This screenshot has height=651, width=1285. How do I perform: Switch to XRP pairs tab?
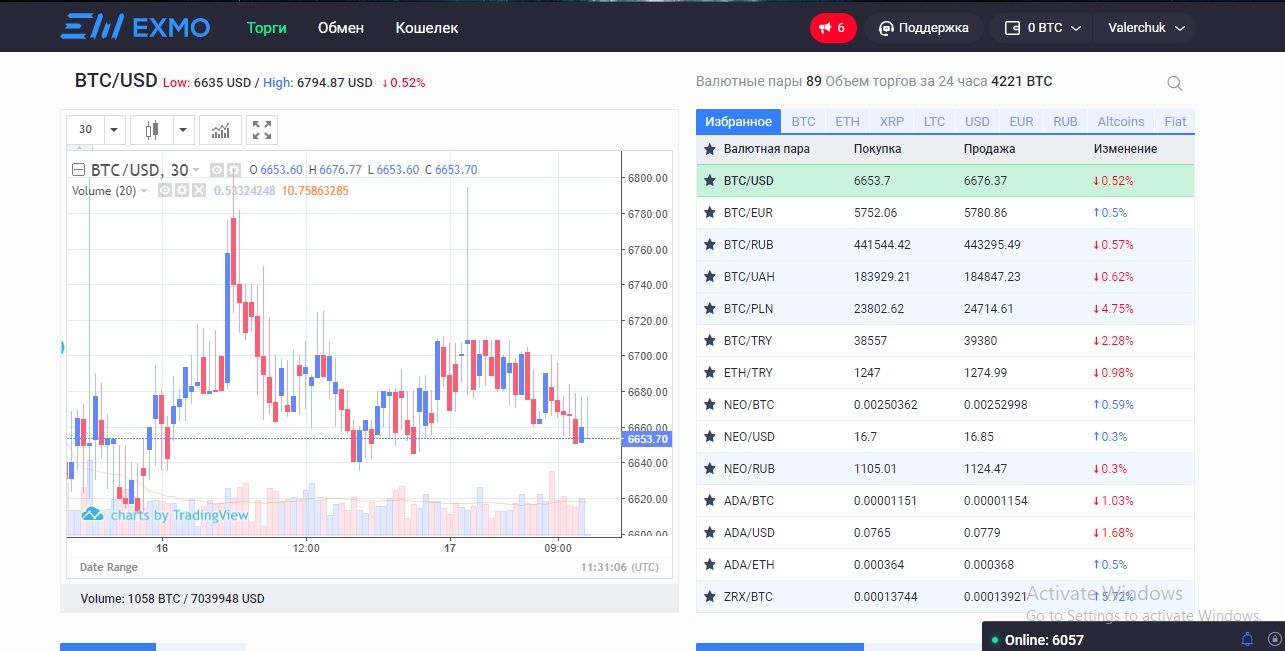coord(891,121)
